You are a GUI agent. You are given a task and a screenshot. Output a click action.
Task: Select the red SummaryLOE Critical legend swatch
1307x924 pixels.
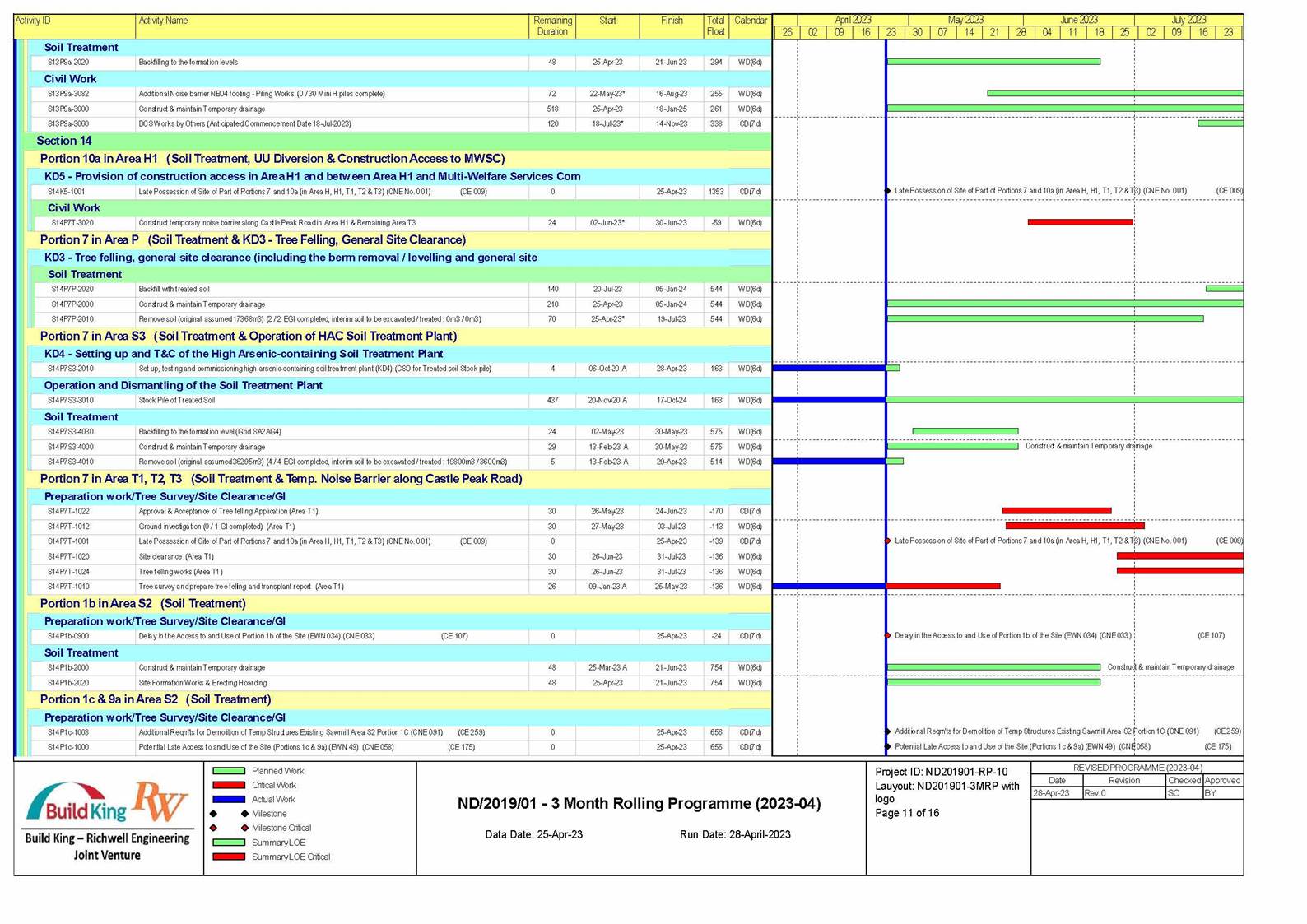(x=229, y=857)
